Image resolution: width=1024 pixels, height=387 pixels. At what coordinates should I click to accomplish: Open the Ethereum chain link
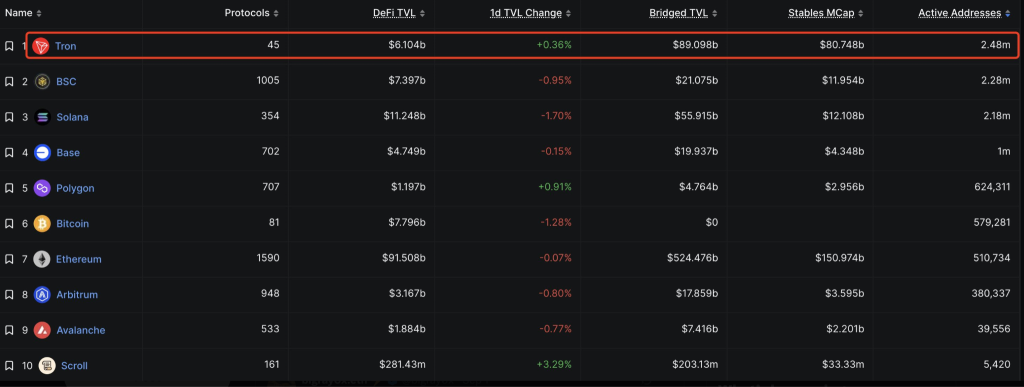[x=79, y=259]
